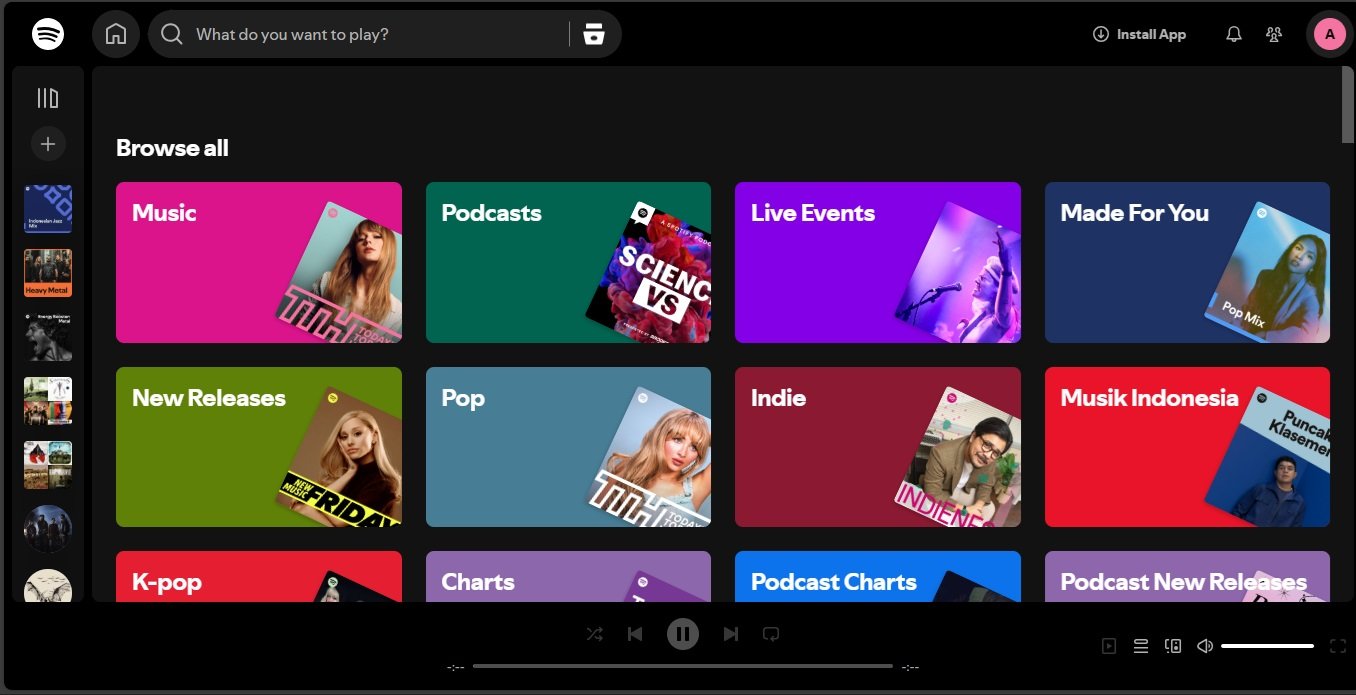Open Connect to a device icon

[x=1173, y=646]
